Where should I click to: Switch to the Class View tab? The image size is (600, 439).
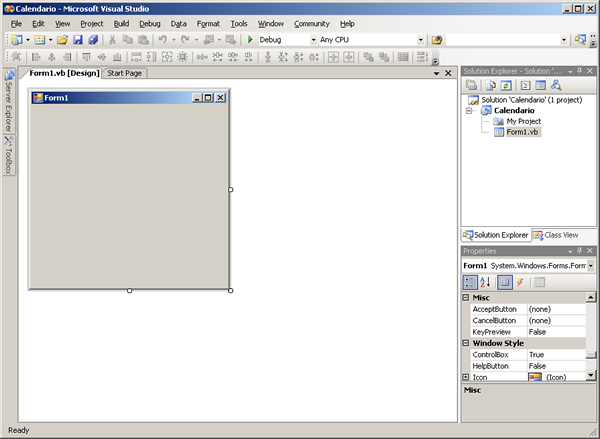point(556,235)
